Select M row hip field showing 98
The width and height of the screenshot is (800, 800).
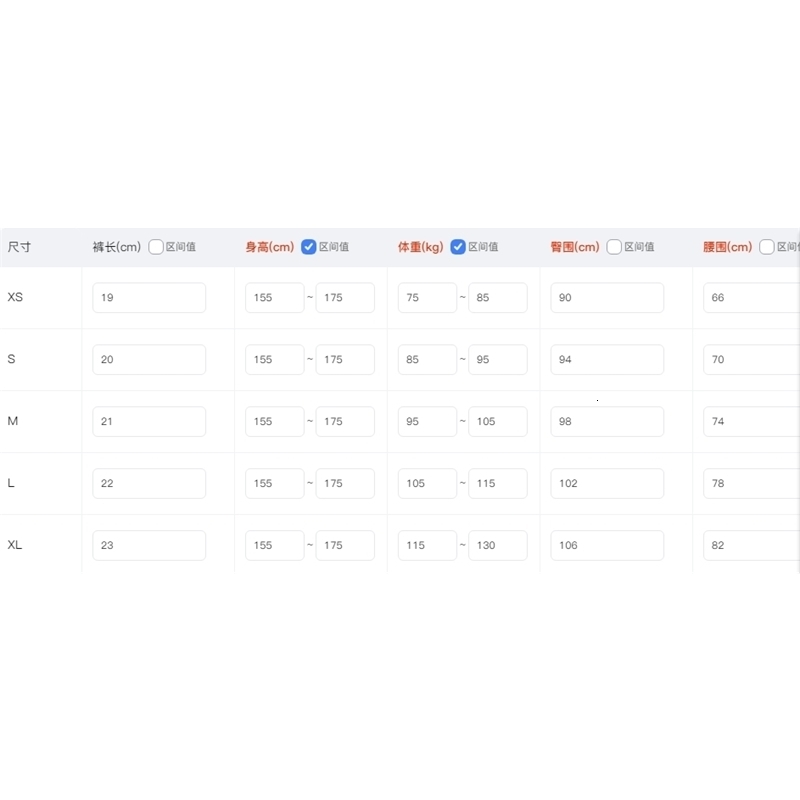tap(607, 422)
